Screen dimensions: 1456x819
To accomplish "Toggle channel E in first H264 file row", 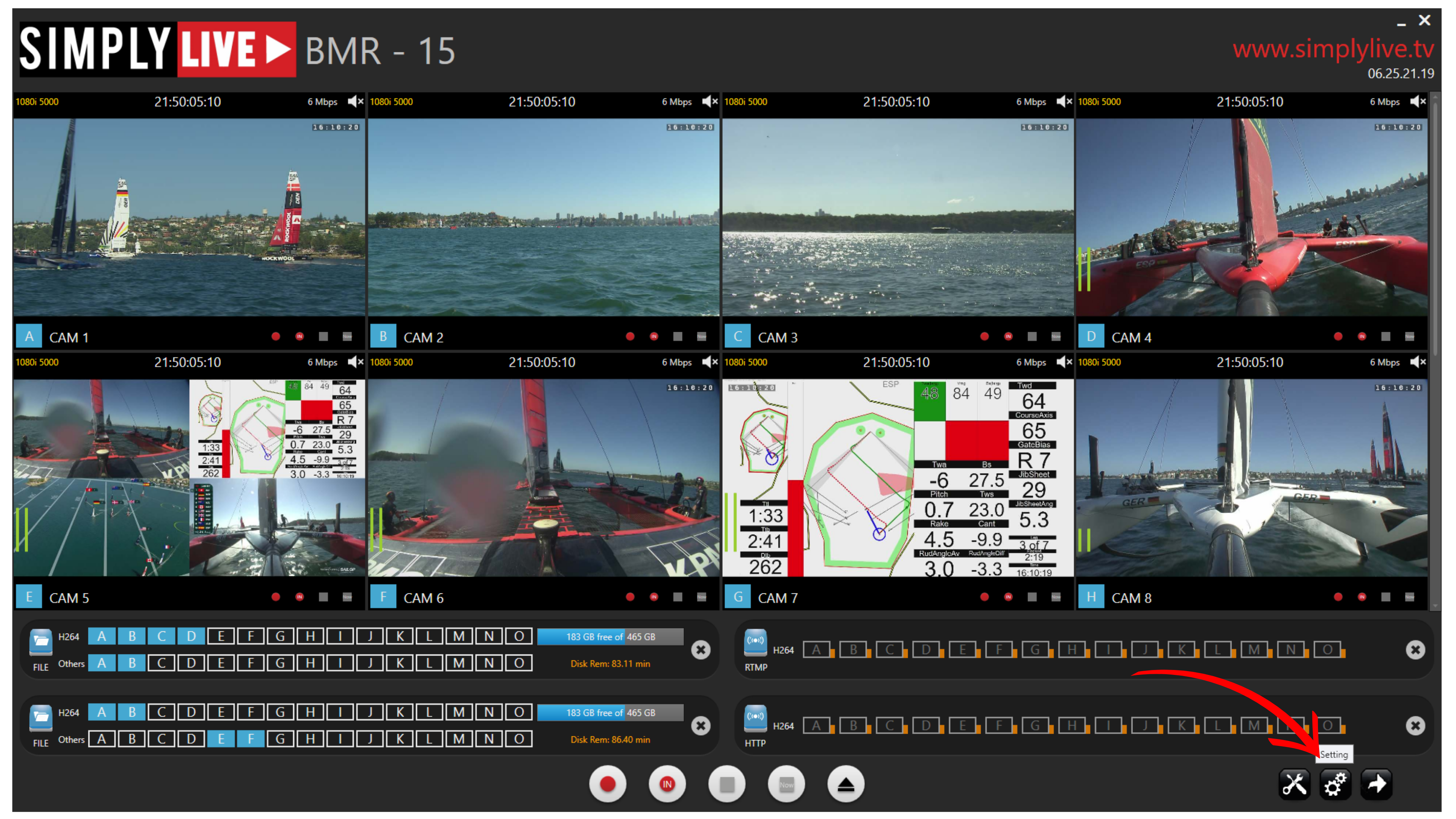I will (221, 636).
